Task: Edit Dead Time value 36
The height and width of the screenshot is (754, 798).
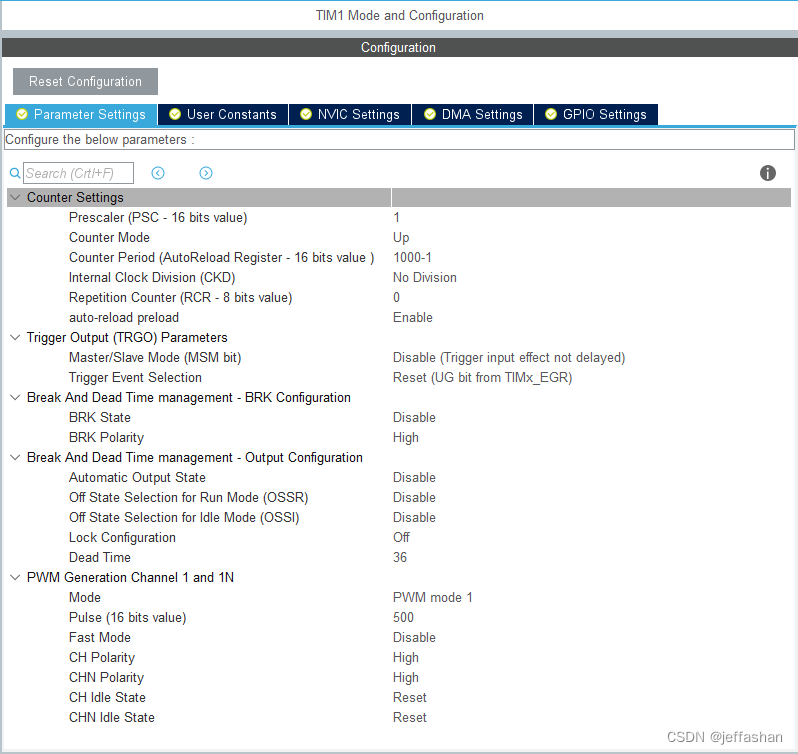Action: click(400, 557)
